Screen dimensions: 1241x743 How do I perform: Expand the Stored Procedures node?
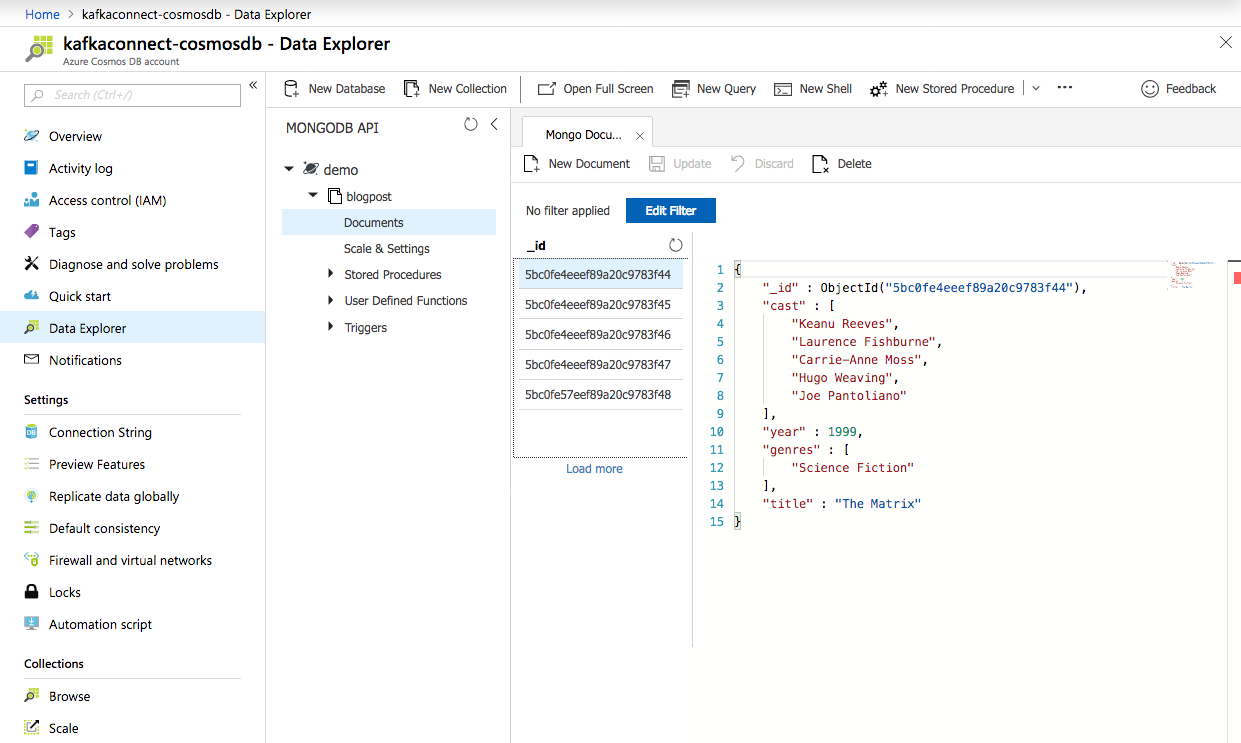[x=331, y=274]
